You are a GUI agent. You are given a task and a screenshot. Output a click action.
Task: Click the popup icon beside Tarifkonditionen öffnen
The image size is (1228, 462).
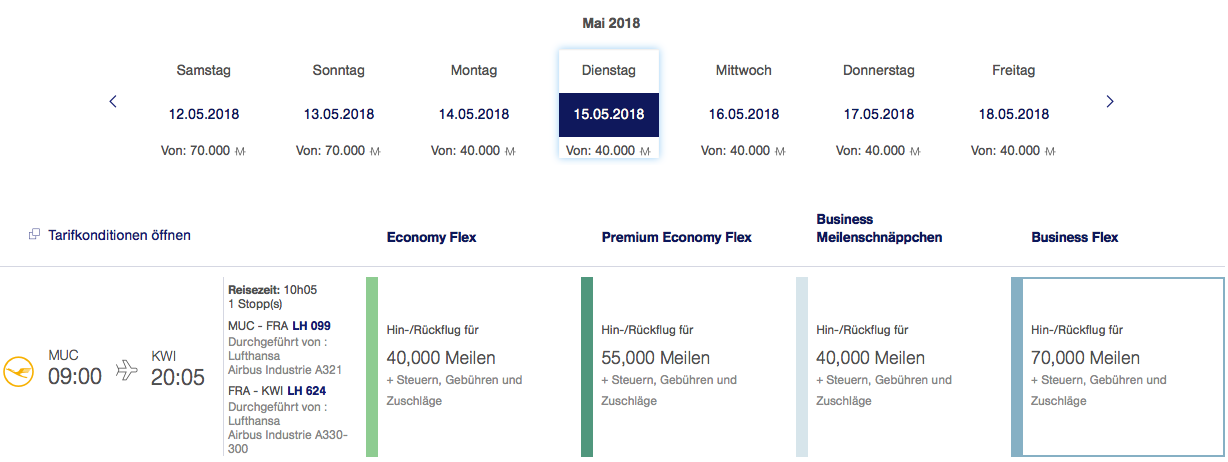[x=35, y=235]
